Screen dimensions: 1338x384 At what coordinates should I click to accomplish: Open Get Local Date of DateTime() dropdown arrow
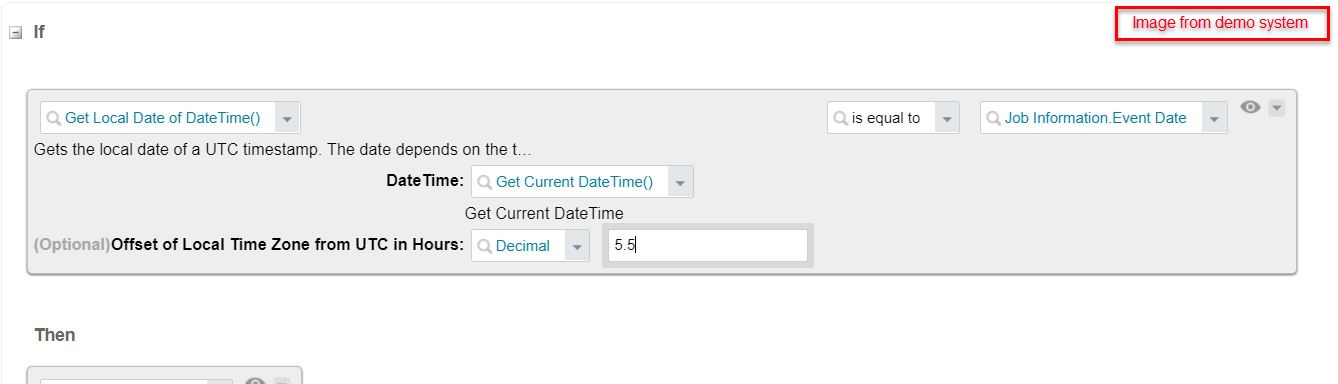tap(287, 118)
